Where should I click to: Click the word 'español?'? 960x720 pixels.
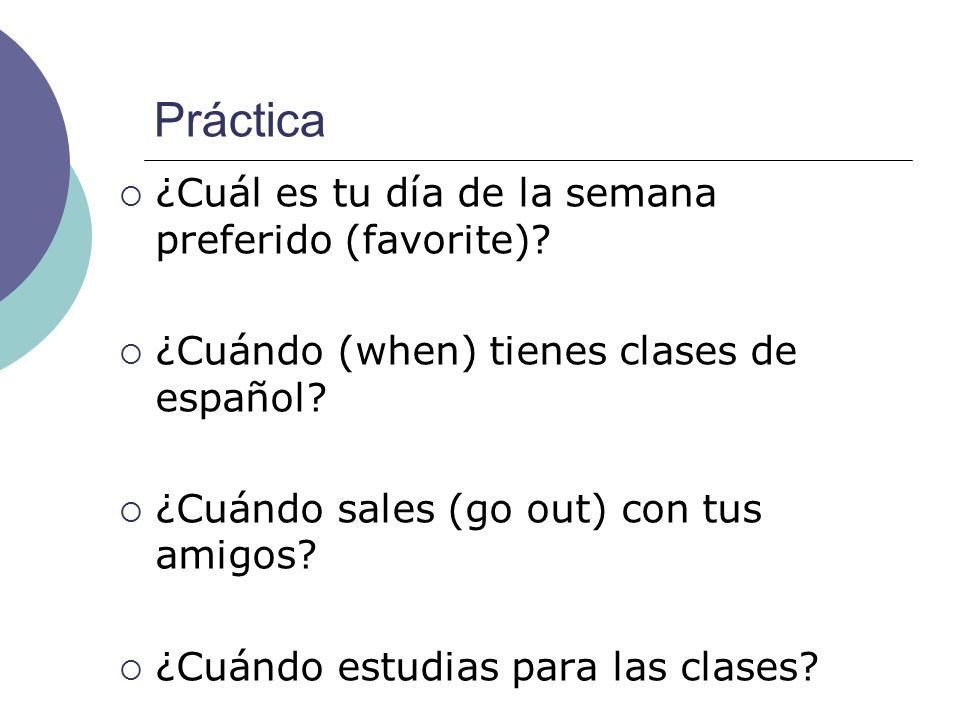tap(241, 399)
